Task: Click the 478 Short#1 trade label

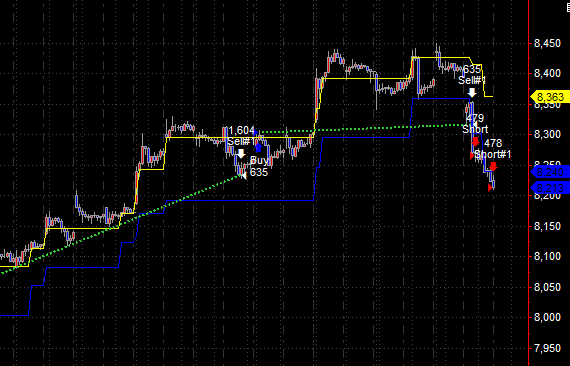Action: tap(493, 149)
